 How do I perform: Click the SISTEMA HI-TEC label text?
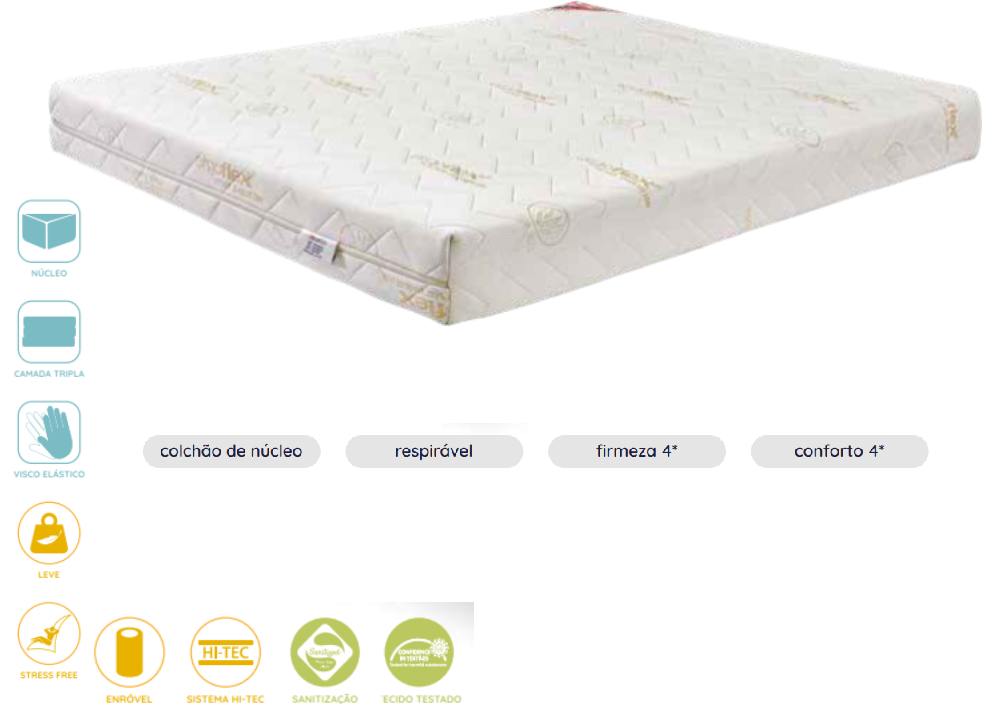point(225,699)
